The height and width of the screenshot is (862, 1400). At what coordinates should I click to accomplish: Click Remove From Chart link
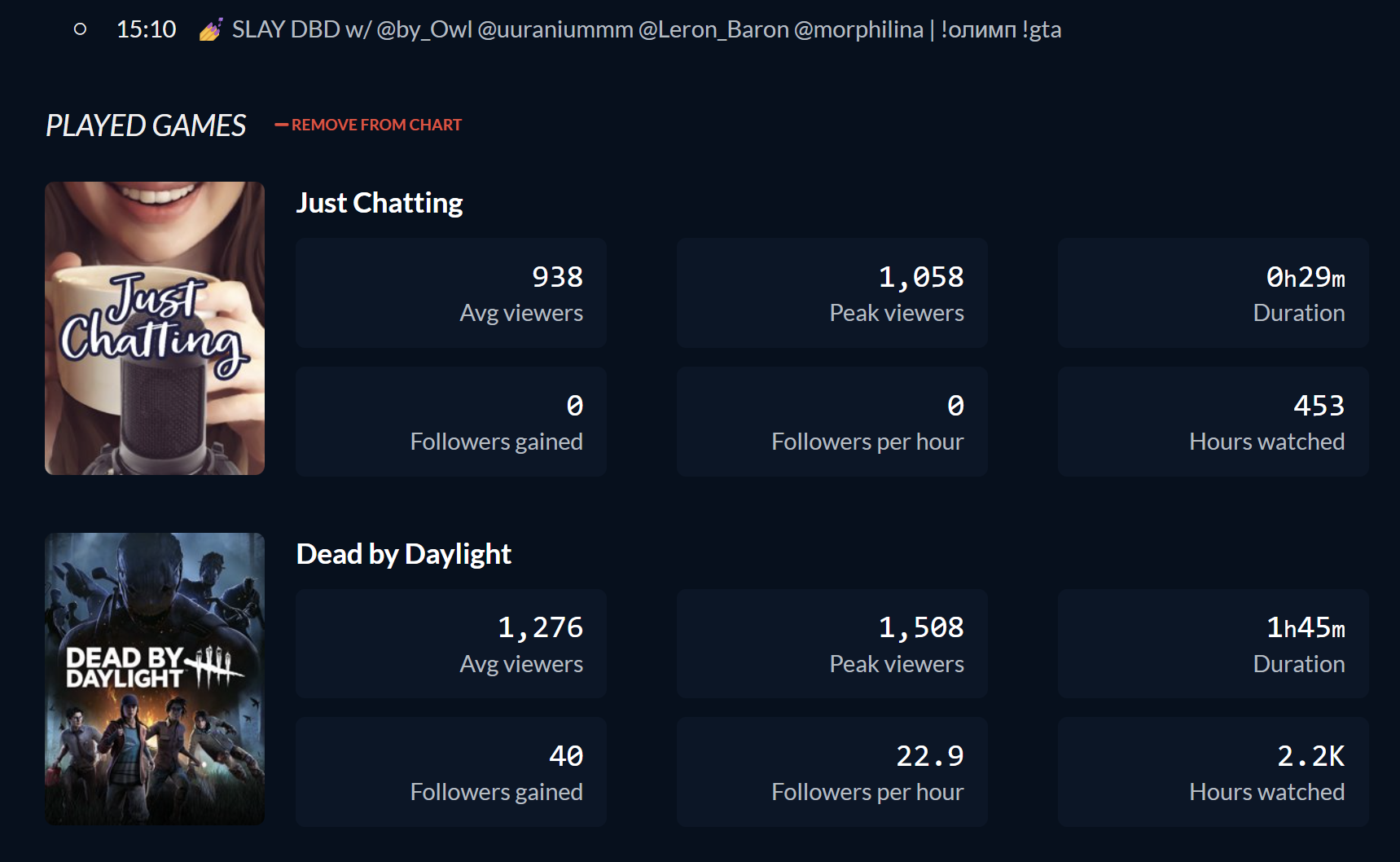coord(369,125)
